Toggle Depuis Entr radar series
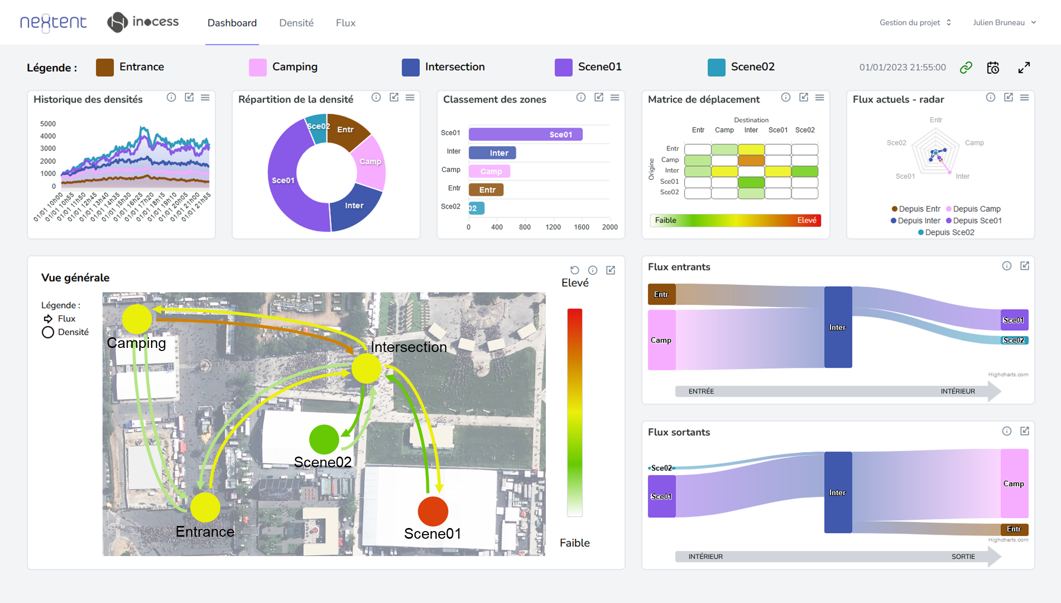The height and width of the screenshot is (603, 1061). (x=916, y=209)
